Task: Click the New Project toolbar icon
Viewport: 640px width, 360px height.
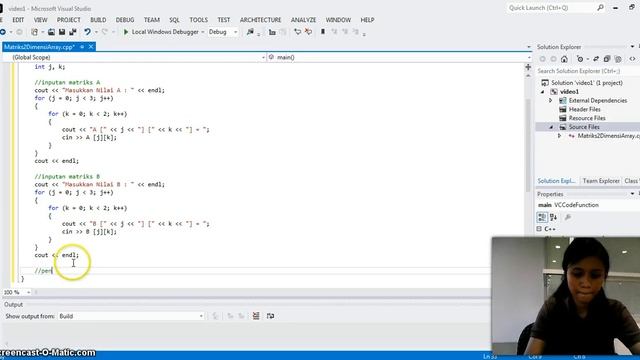Action: pyautogui.click(x=35, y=32)
